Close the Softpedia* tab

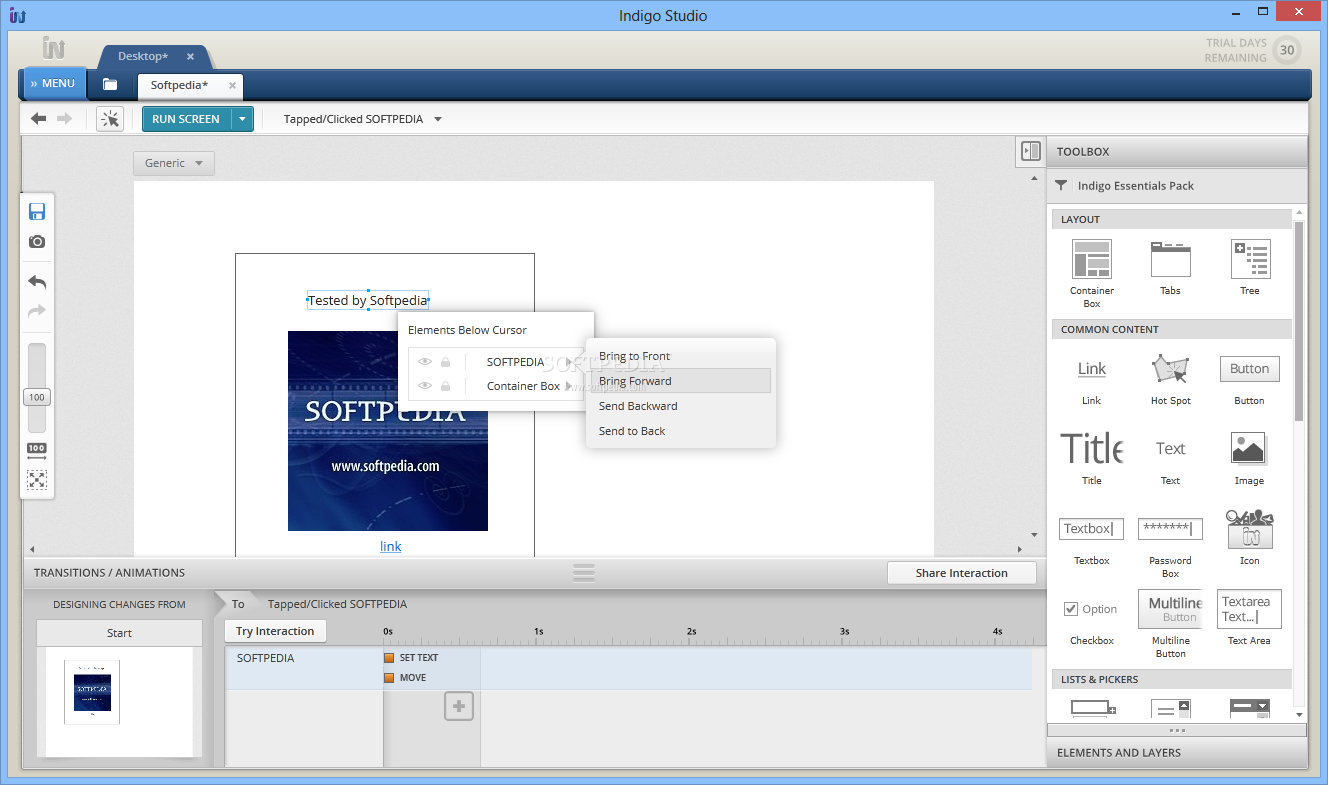tap(232, 85)
